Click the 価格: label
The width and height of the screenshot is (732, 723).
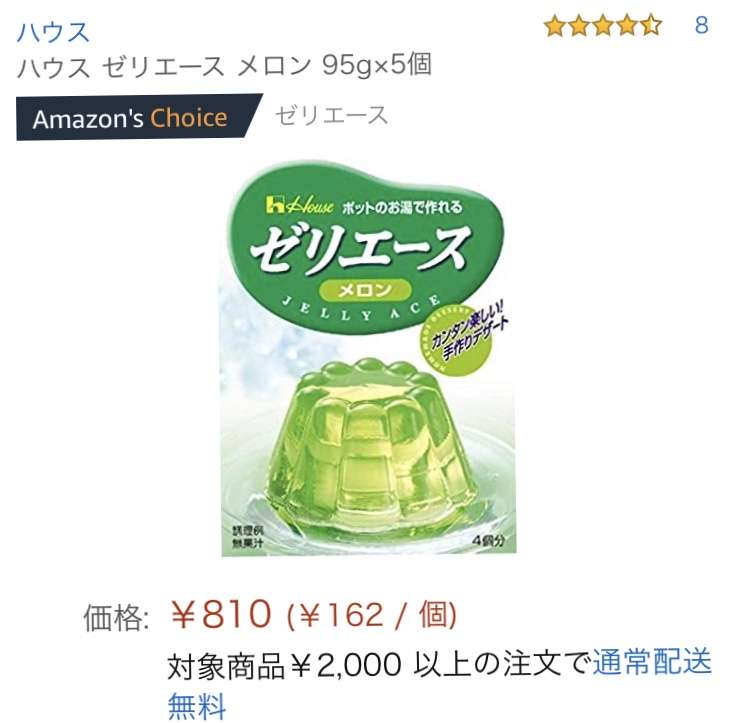coord(116,617)
